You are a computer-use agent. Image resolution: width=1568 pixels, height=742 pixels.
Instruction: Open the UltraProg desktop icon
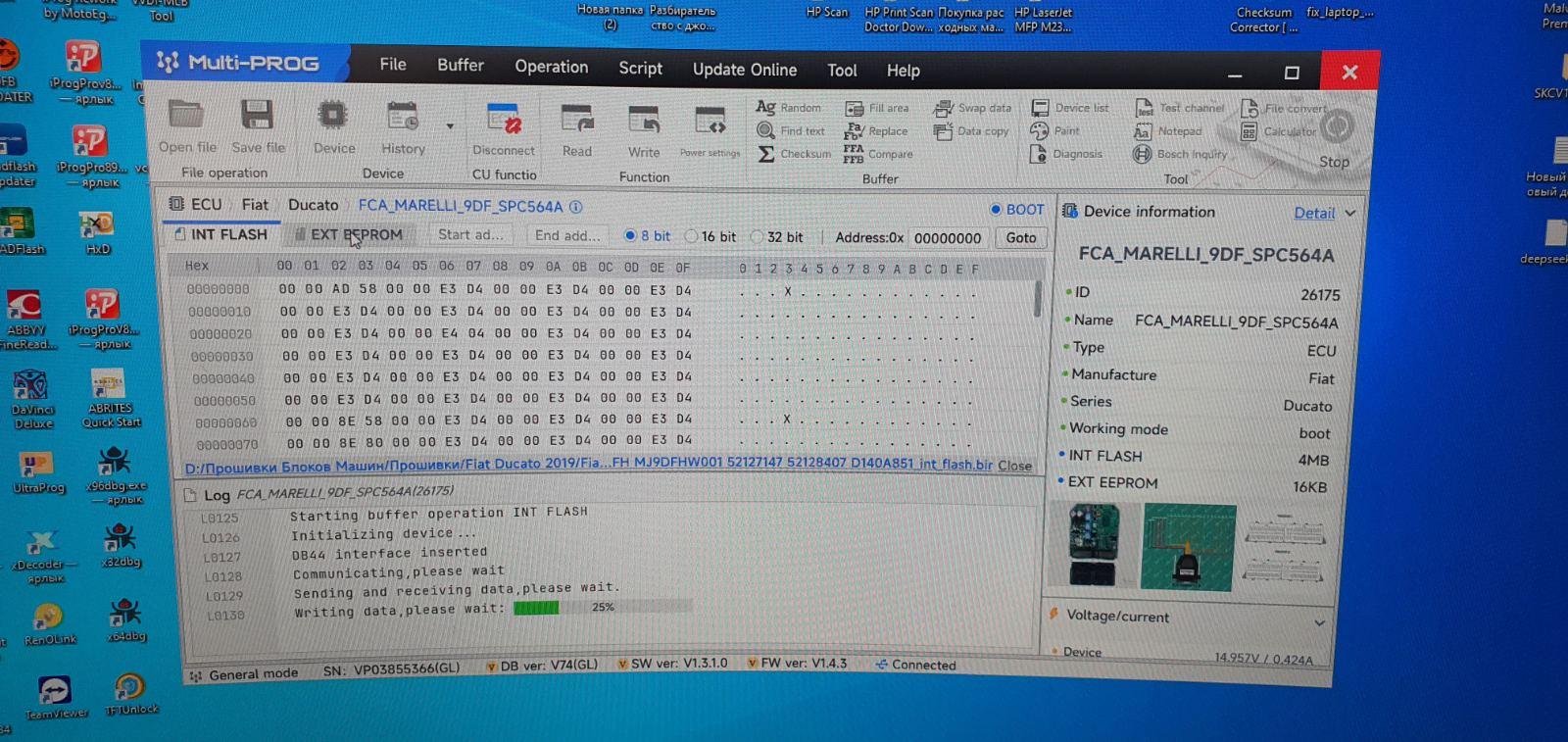(38, 472)
